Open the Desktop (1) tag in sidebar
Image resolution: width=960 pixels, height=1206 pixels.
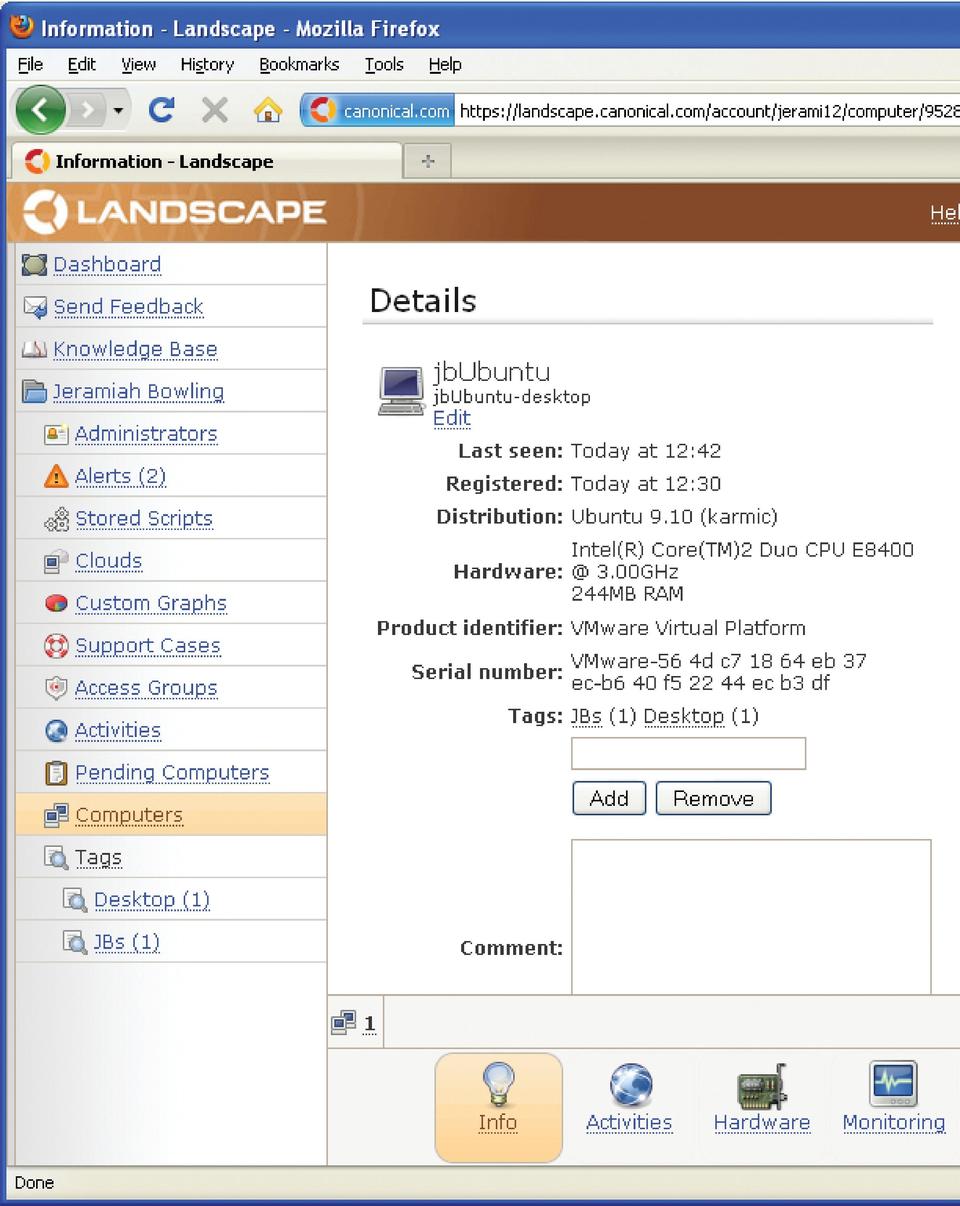[x=152, y=900]
